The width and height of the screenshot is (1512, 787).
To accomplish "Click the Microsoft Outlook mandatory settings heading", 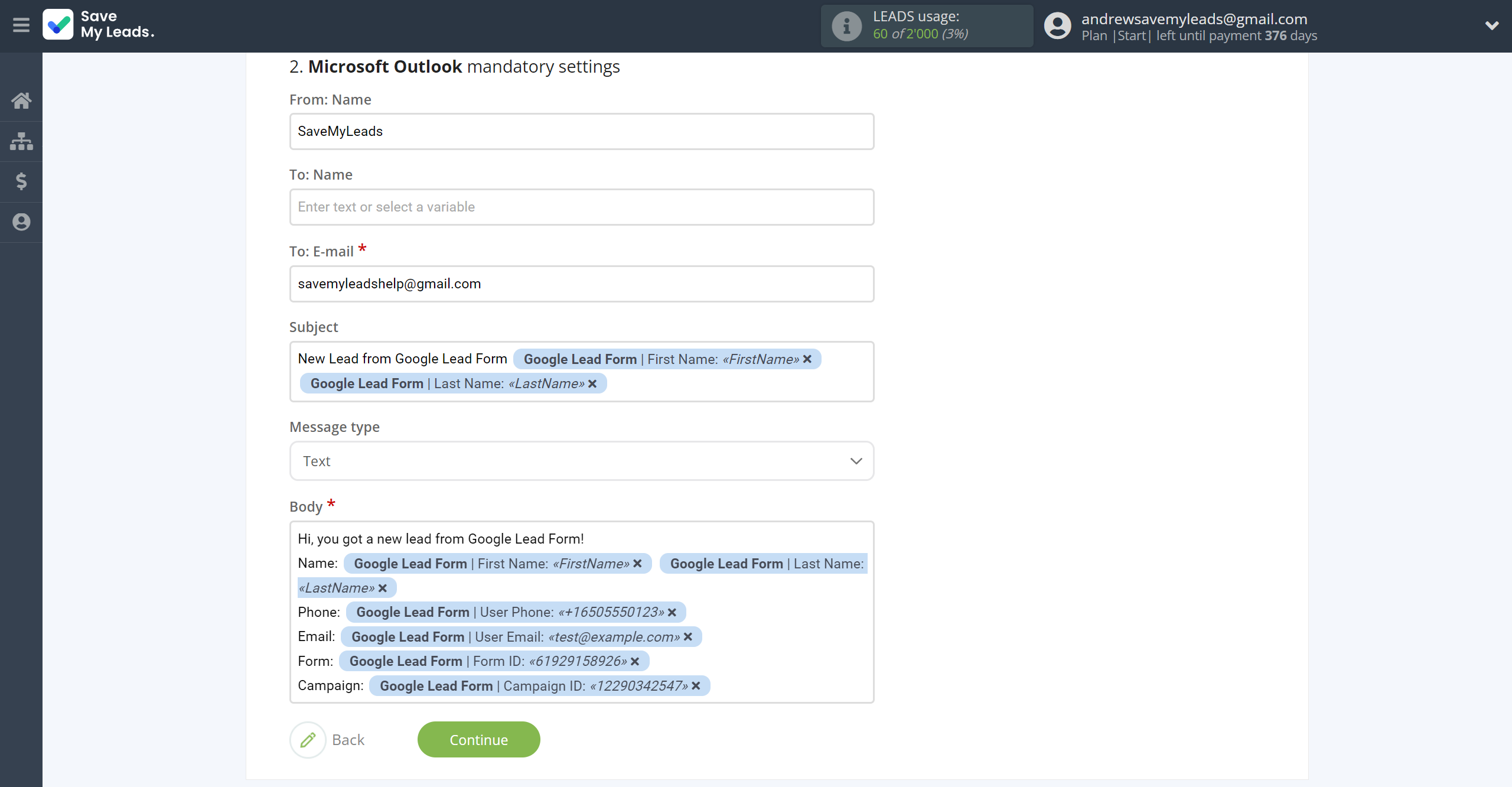I will (454, 66).
